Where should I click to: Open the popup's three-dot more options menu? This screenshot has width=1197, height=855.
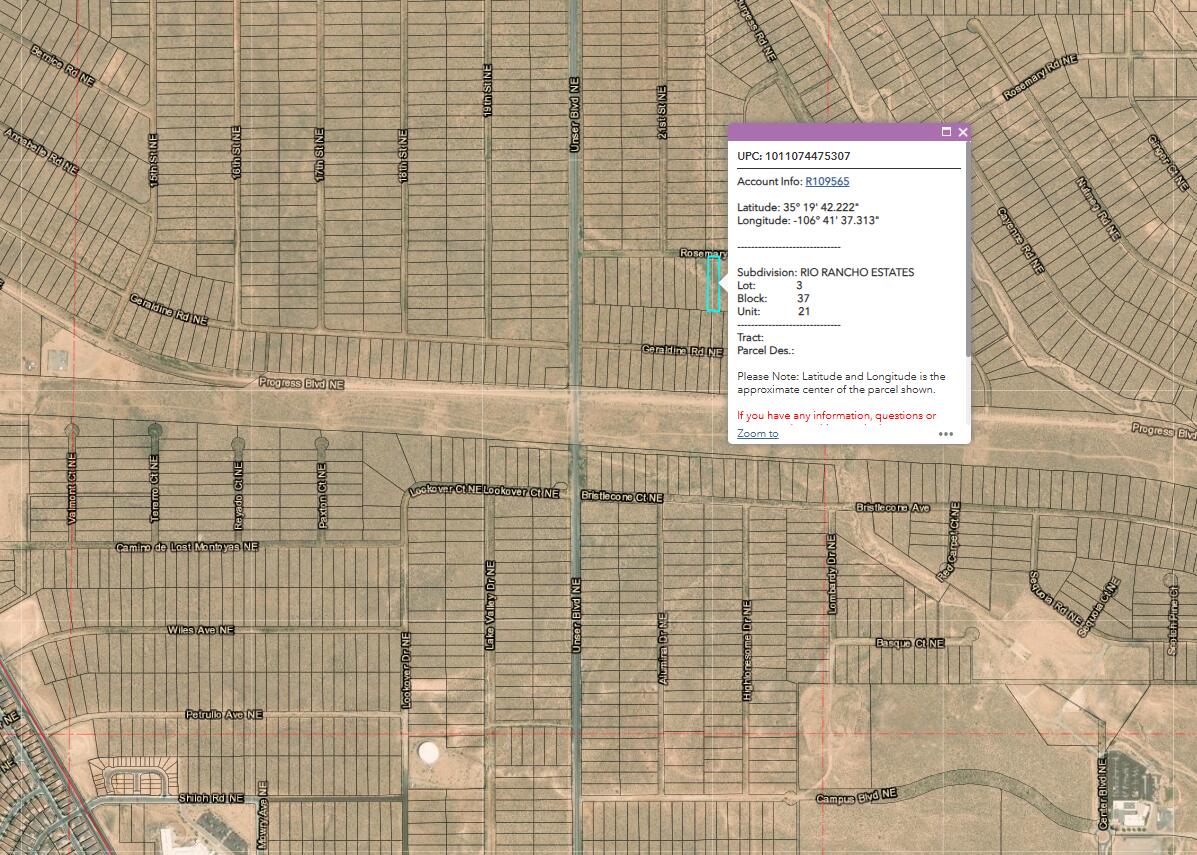(x=946, y=434)
